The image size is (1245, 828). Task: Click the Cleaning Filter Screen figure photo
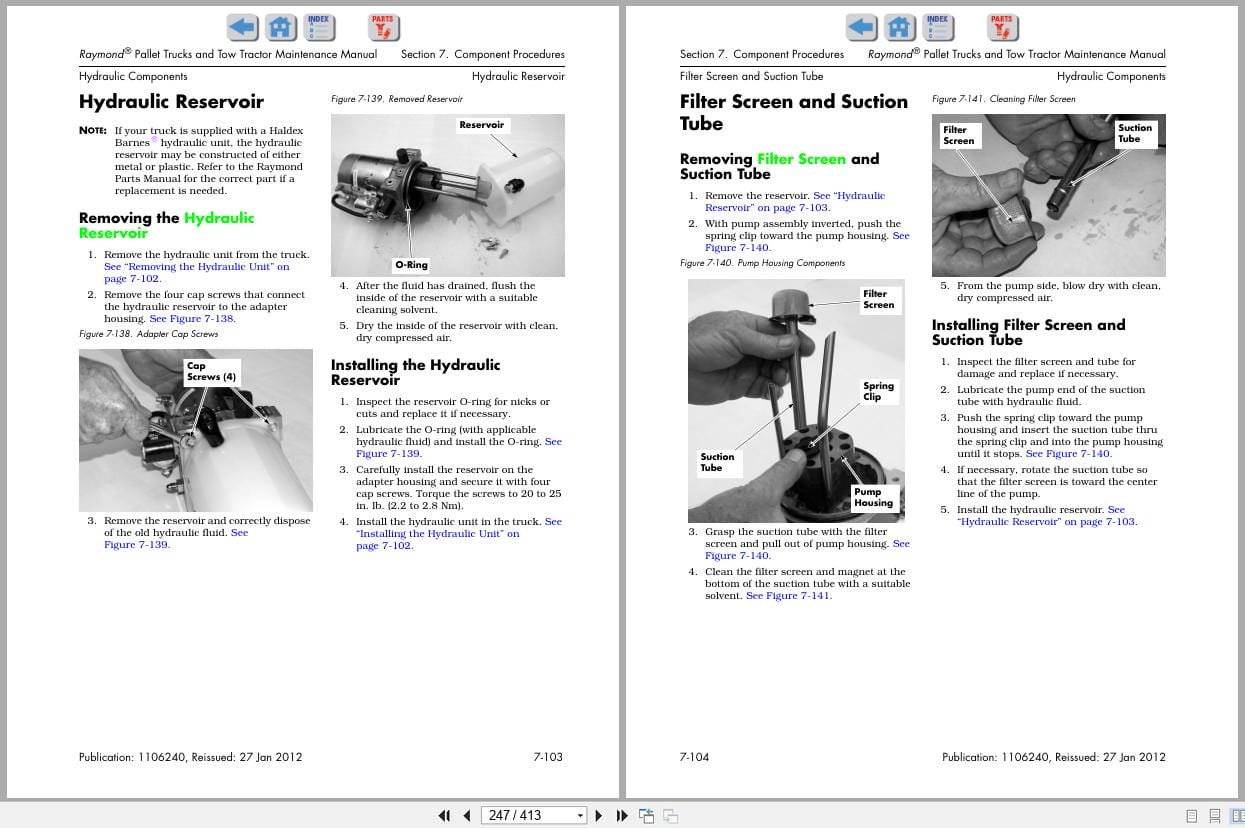pyautogui.click(x=1048, y=195)
